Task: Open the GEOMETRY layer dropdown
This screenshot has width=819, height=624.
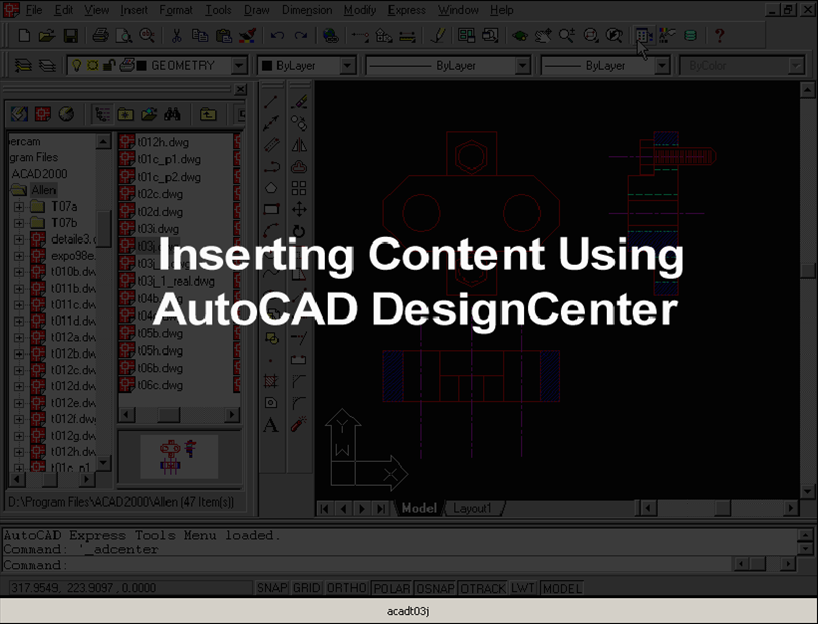Action: click(x=238, y=66)
